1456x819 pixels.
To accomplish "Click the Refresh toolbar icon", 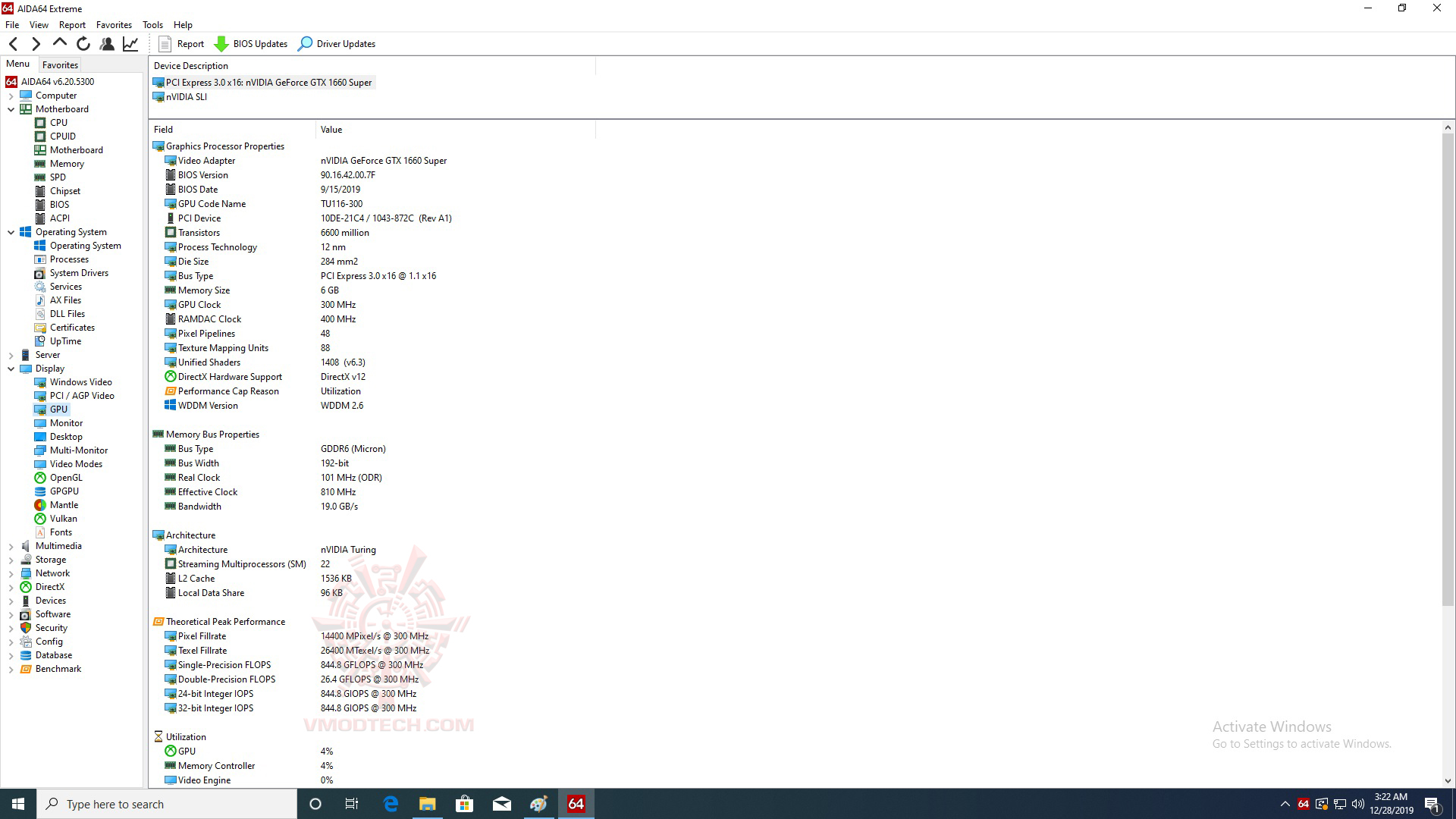I will click(83, 44).
